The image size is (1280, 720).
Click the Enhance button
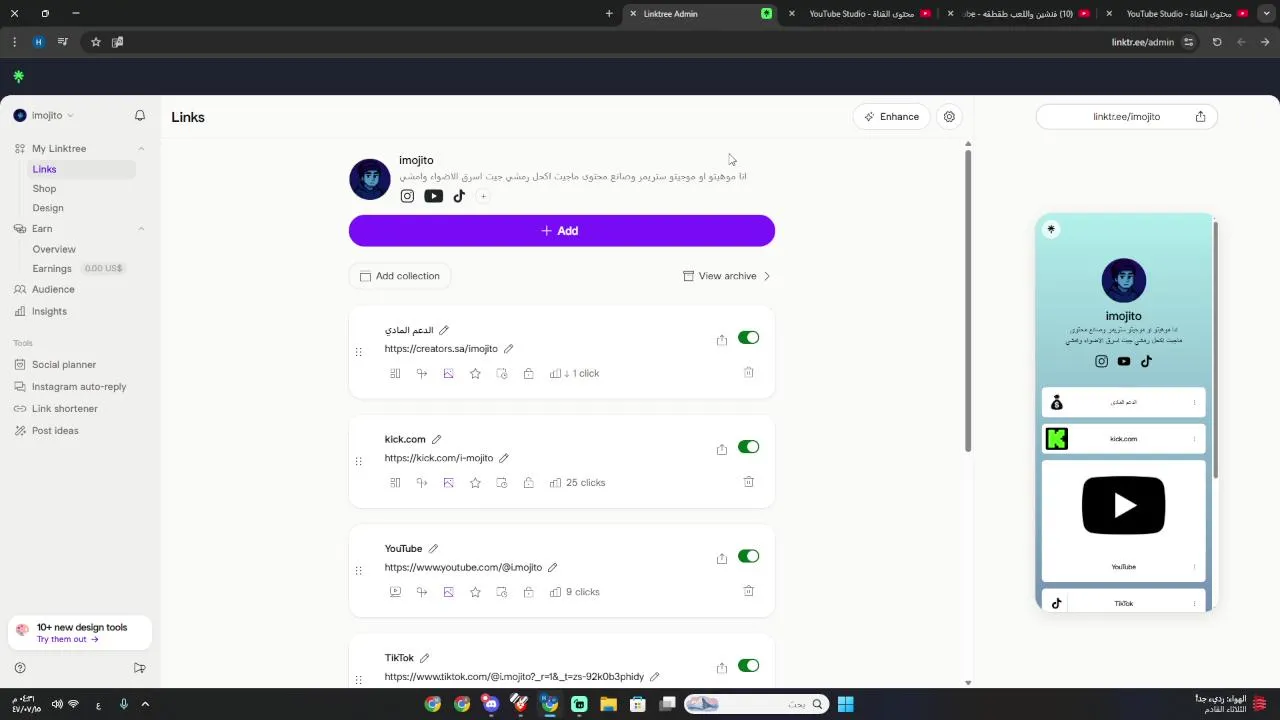[x=892, y=117]
